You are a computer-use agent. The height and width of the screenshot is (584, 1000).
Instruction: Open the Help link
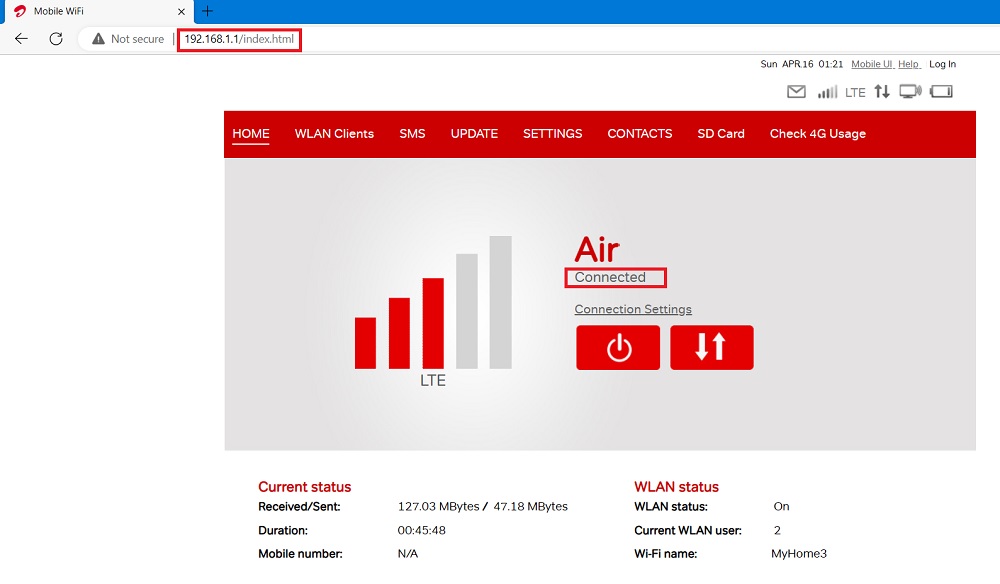[x=909, y=63]
